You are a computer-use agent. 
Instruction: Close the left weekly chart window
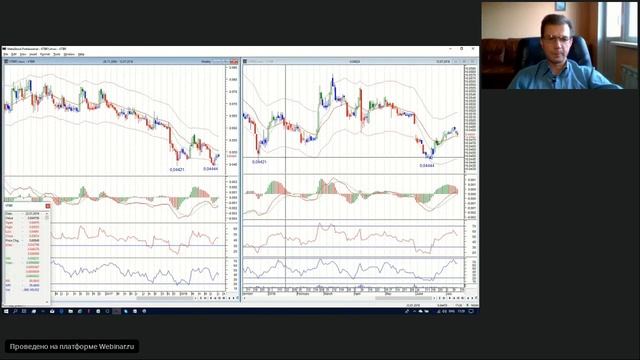[x=234, y=62]
